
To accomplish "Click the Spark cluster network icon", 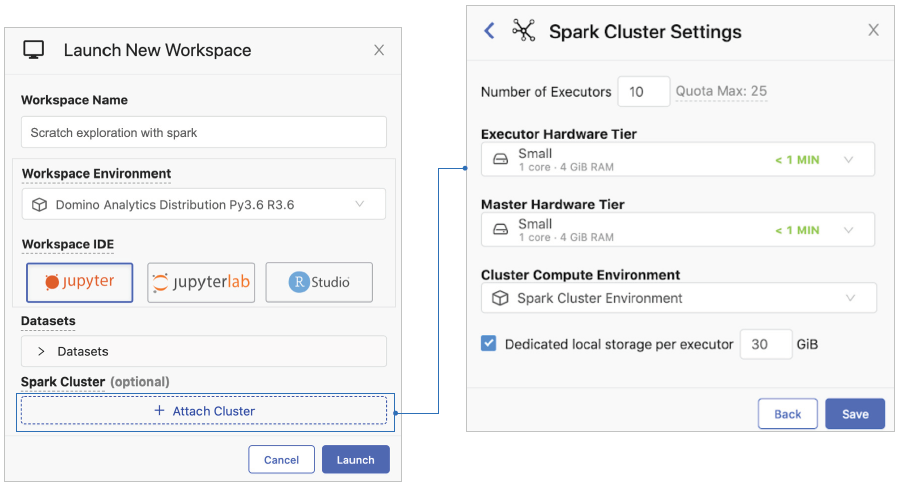I will tap(524, 30).
